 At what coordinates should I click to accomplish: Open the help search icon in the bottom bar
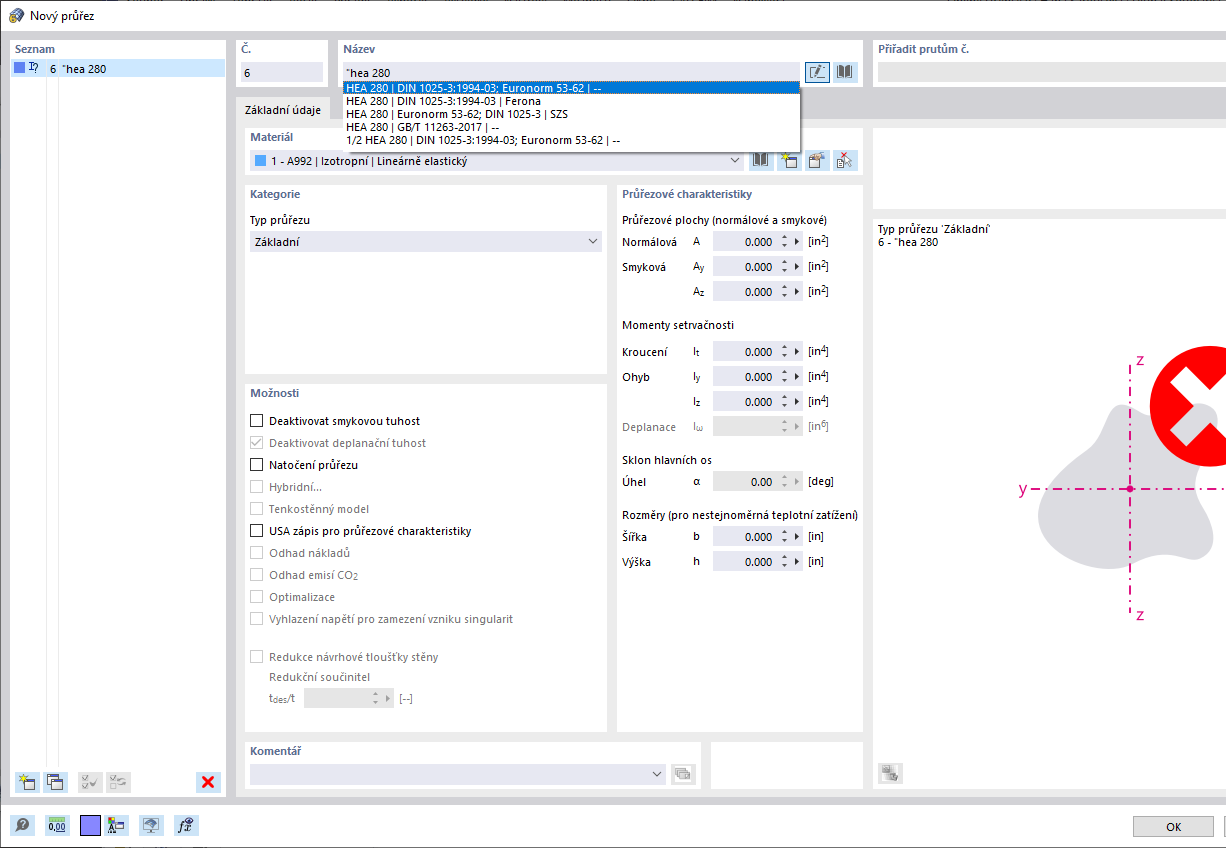(x=22, y=826)
